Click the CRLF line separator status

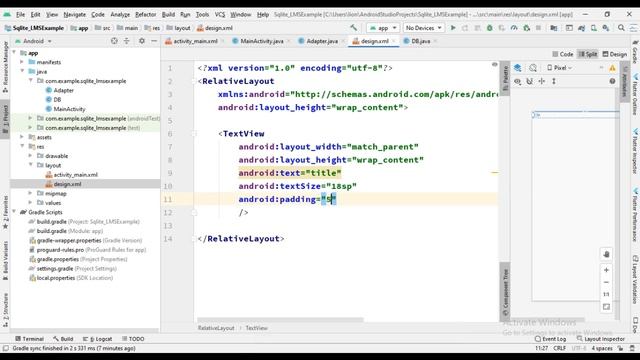point(560,348)
